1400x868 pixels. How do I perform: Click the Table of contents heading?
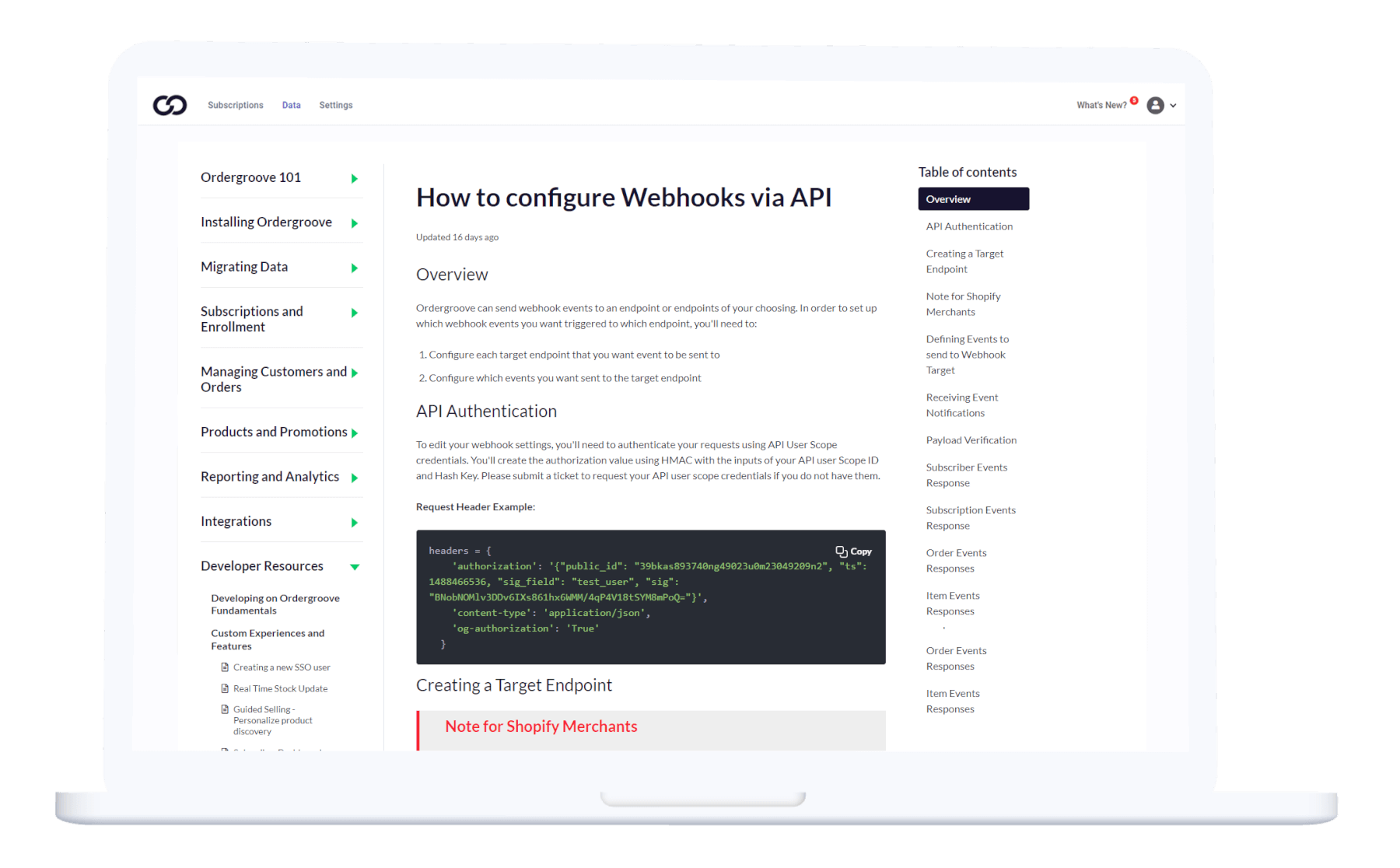[968, 172]
